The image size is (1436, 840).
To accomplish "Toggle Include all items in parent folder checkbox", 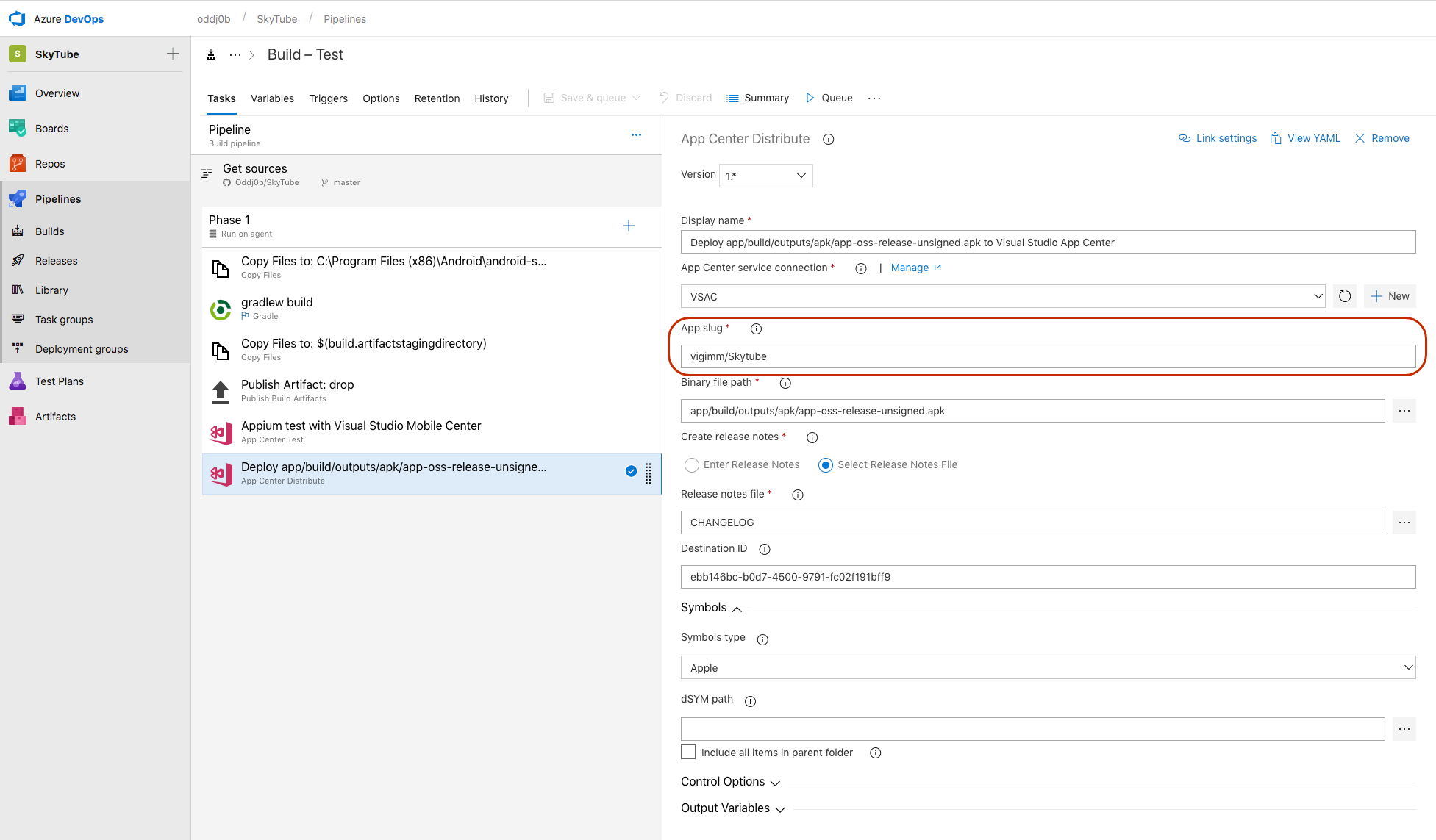I will (688, 752).
